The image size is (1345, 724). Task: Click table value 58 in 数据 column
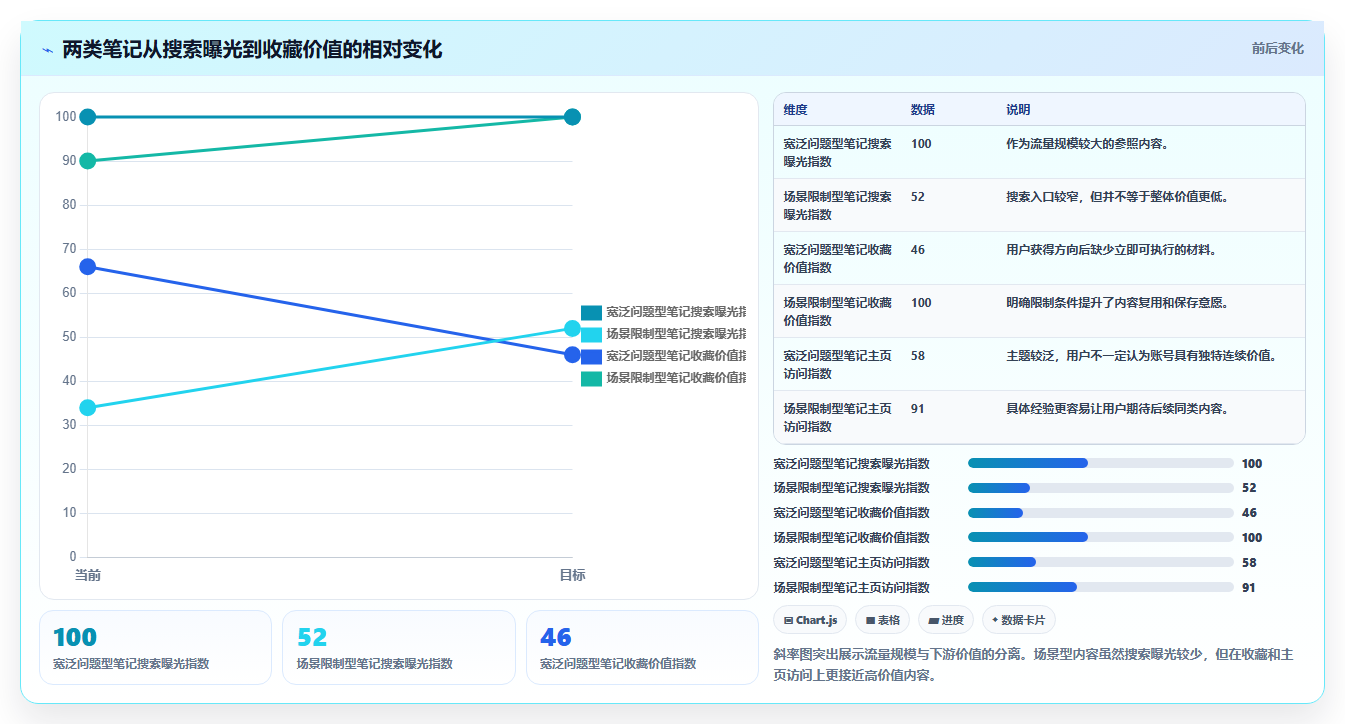point(918,356)
